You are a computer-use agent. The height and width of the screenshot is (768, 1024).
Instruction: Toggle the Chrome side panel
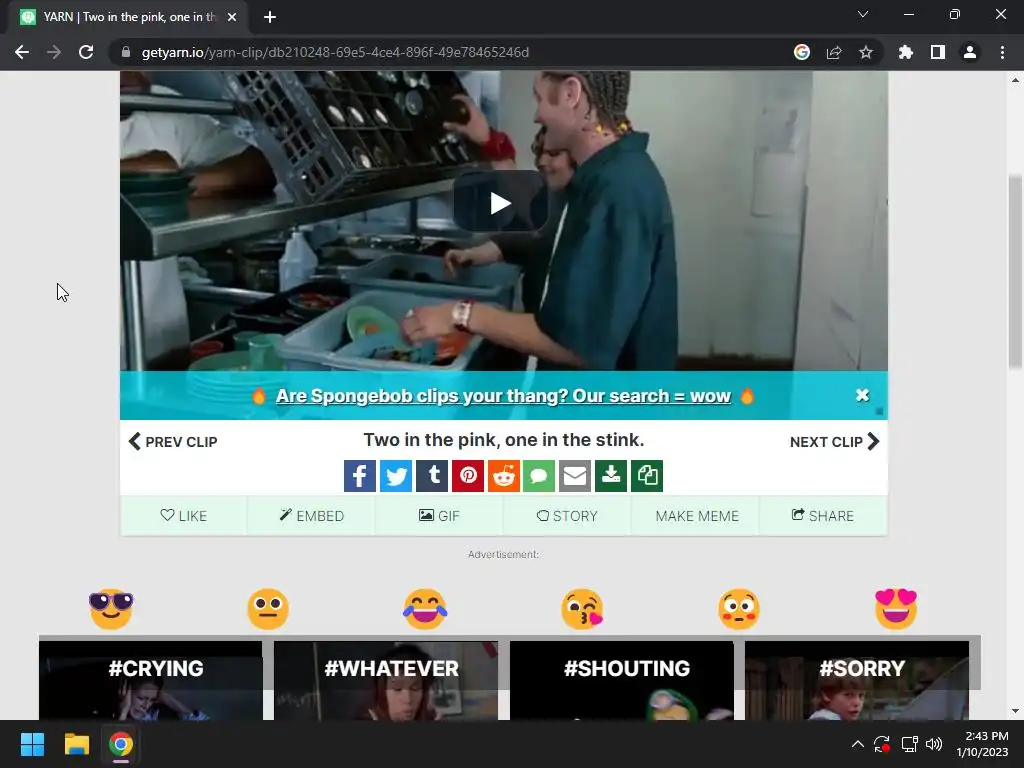[x=938, y=52]
